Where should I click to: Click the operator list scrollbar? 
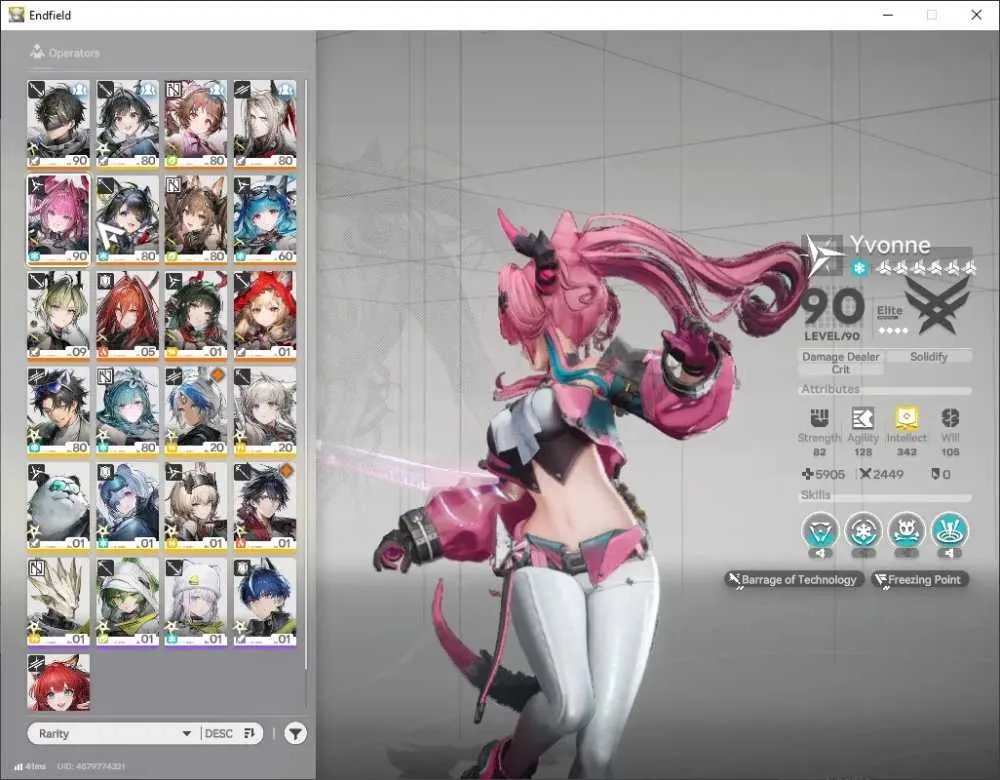tap(307, 375)
